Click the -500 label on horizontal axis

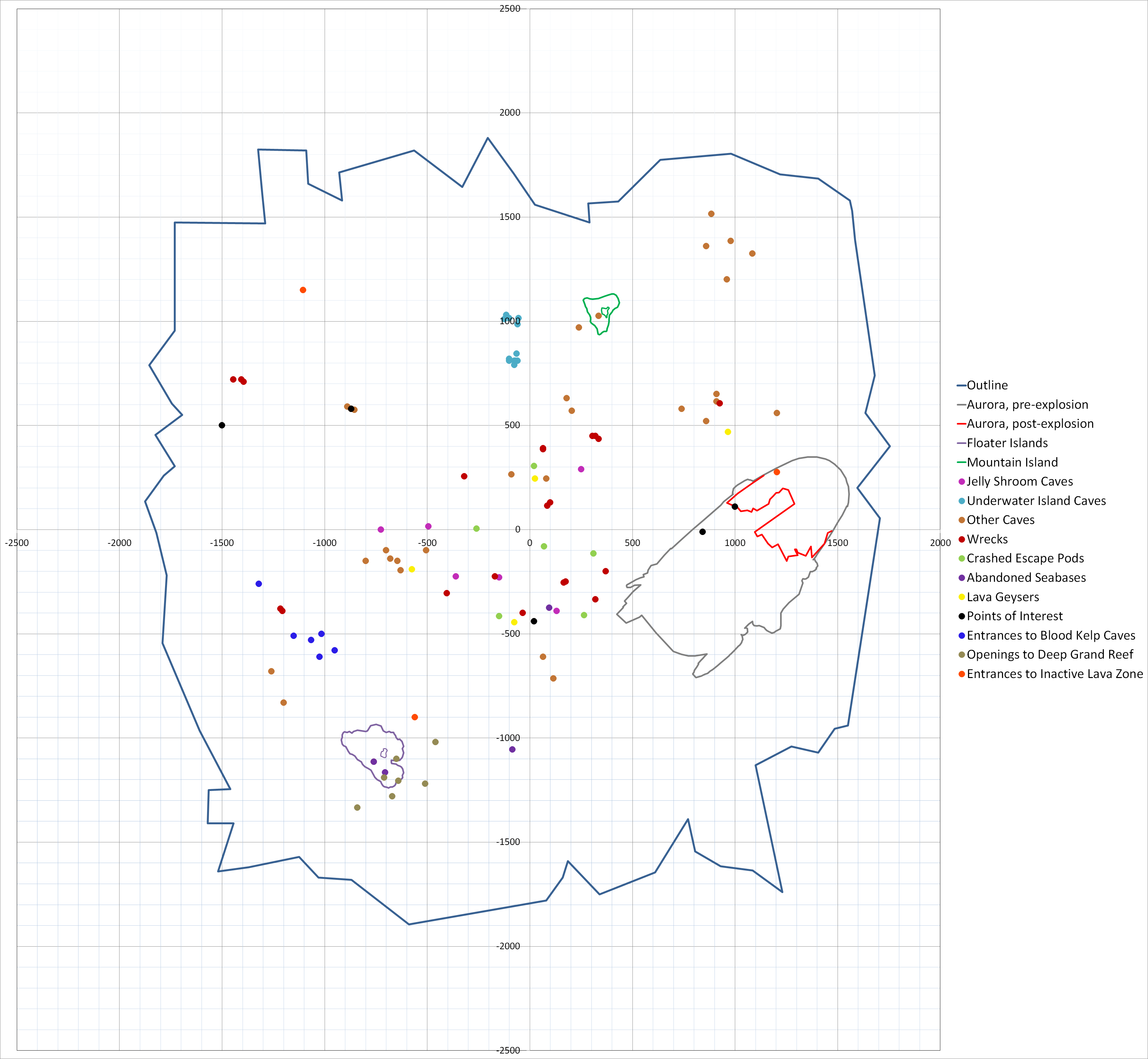[427, 543]
